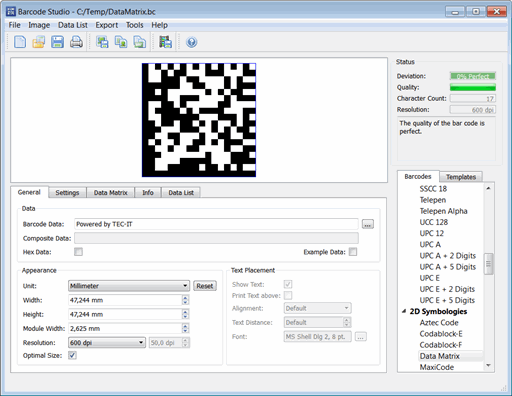The width and height of the screenshot is (512, 396).
Task: Click the Data Matrix barcode preview image
Action: pos(199,120)
